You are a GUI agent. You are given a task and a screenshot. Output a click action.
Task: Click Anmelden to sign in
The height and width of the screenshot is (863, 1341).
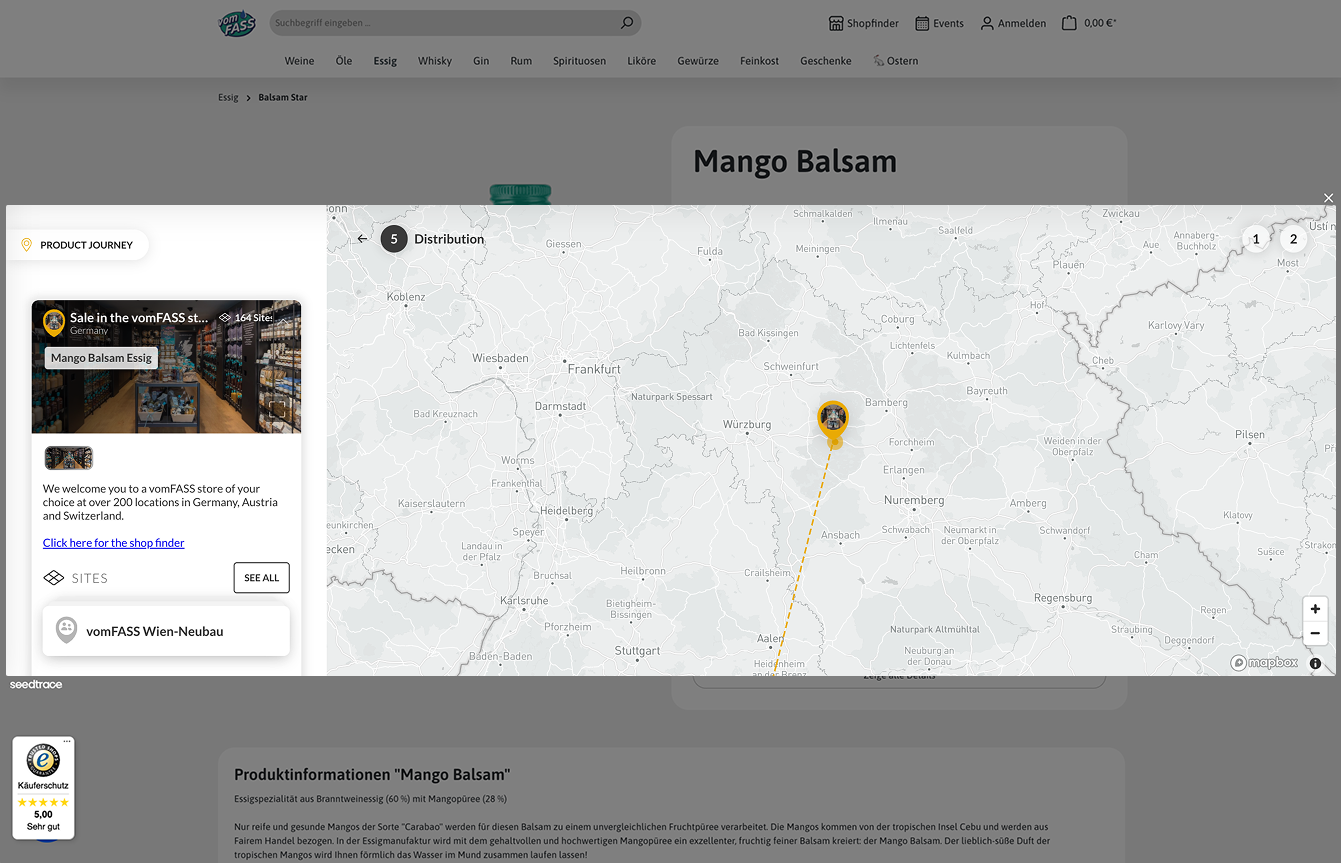[x=1013, y=23]
